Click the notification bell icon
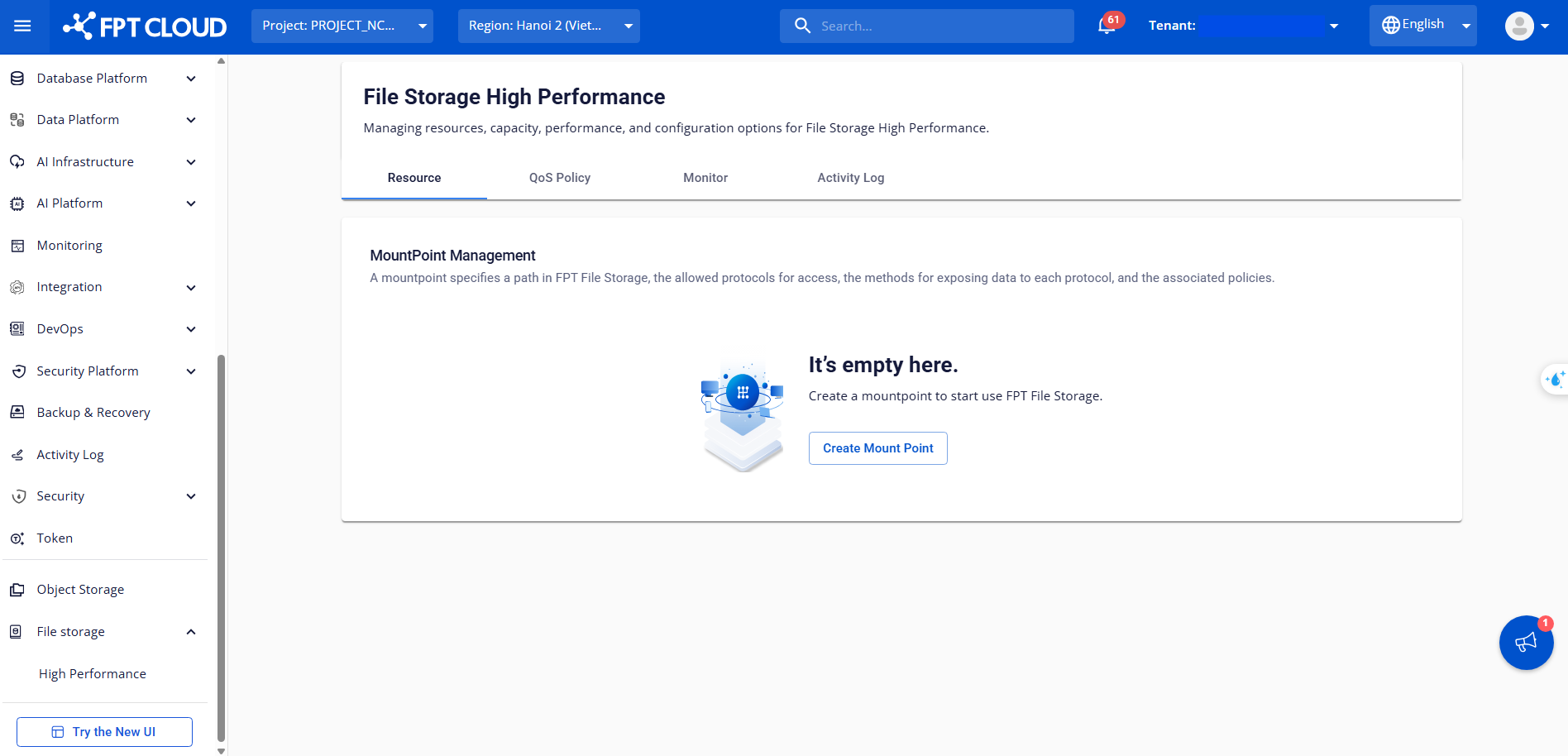The height and width of the screenshot is (756, 1568). (1107, 26)
